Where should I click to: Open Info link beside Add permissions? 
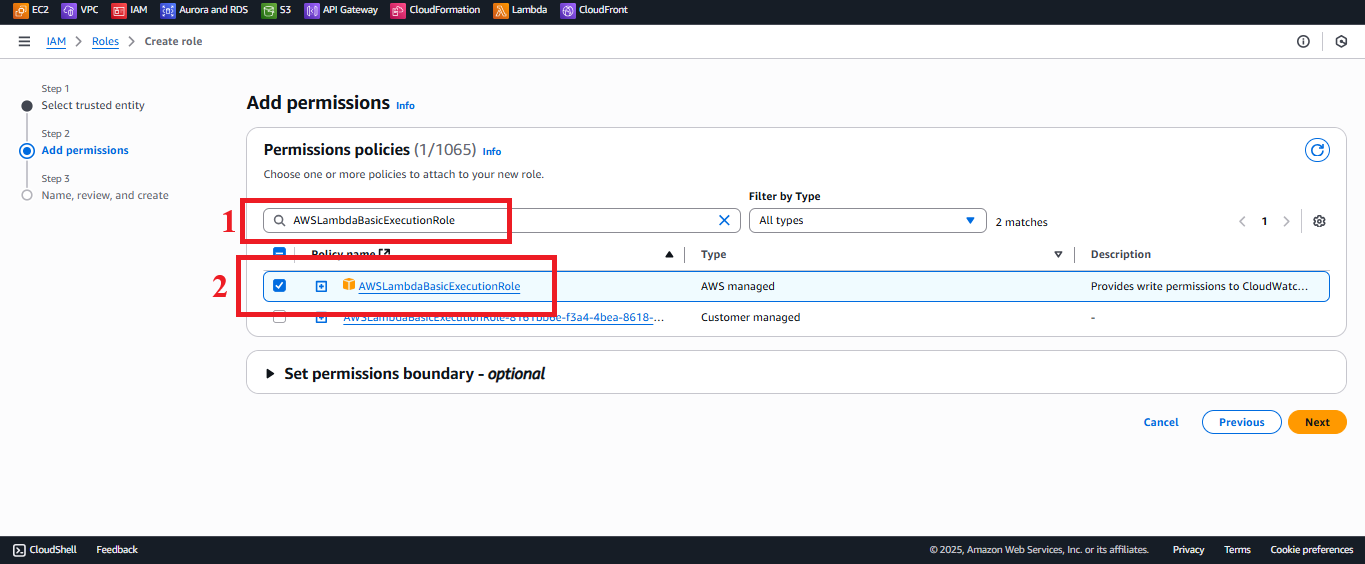405,105
